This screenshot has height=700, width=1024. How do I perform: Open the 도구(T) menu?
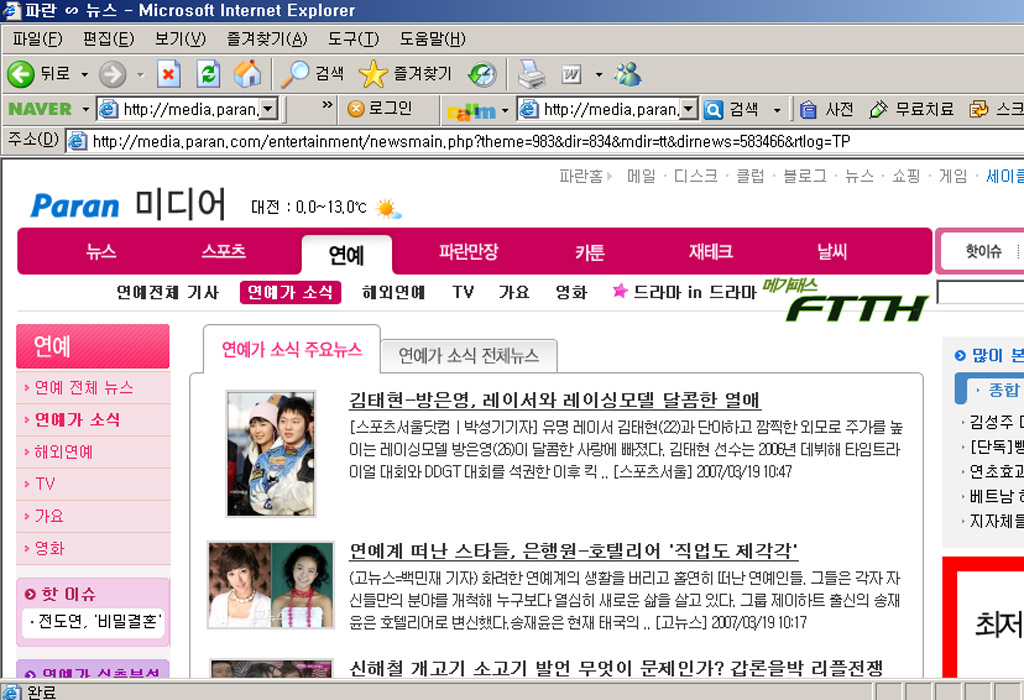[x=353, y=39]
